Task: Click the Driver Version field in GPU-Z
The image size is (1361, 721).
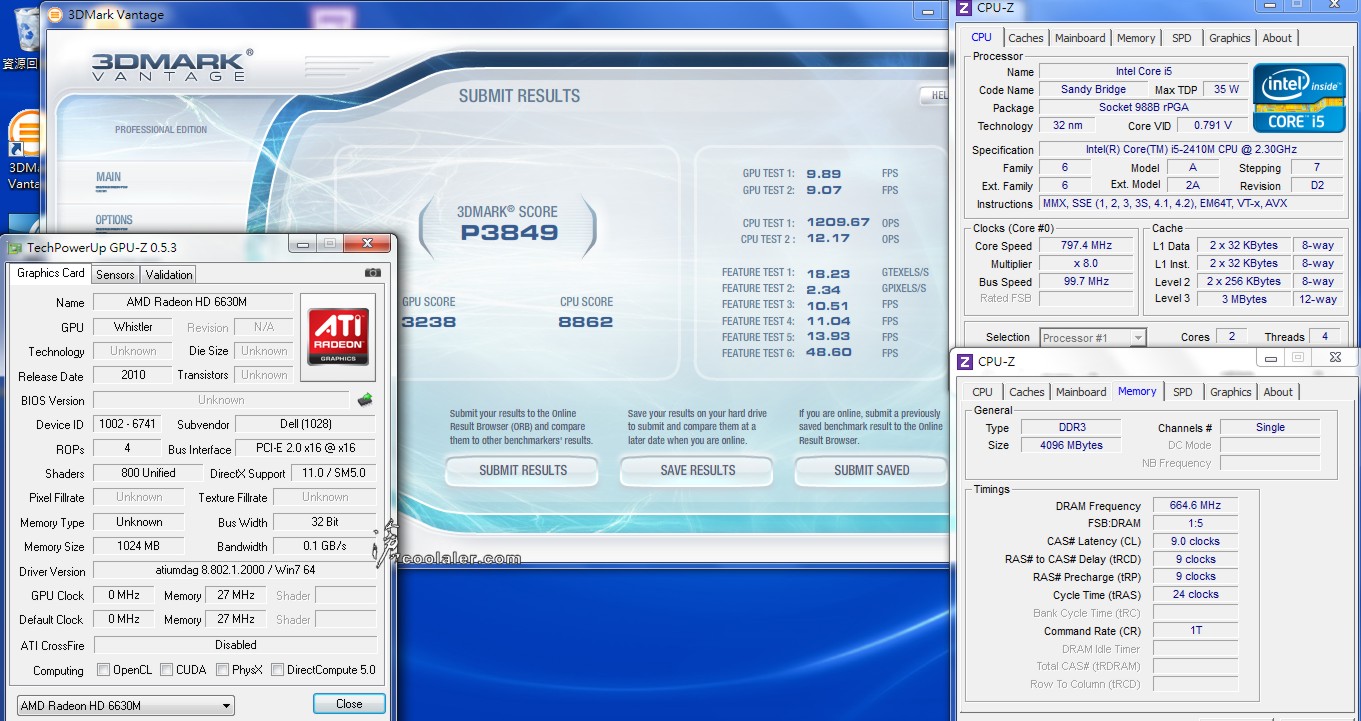Action: point(235,571)
